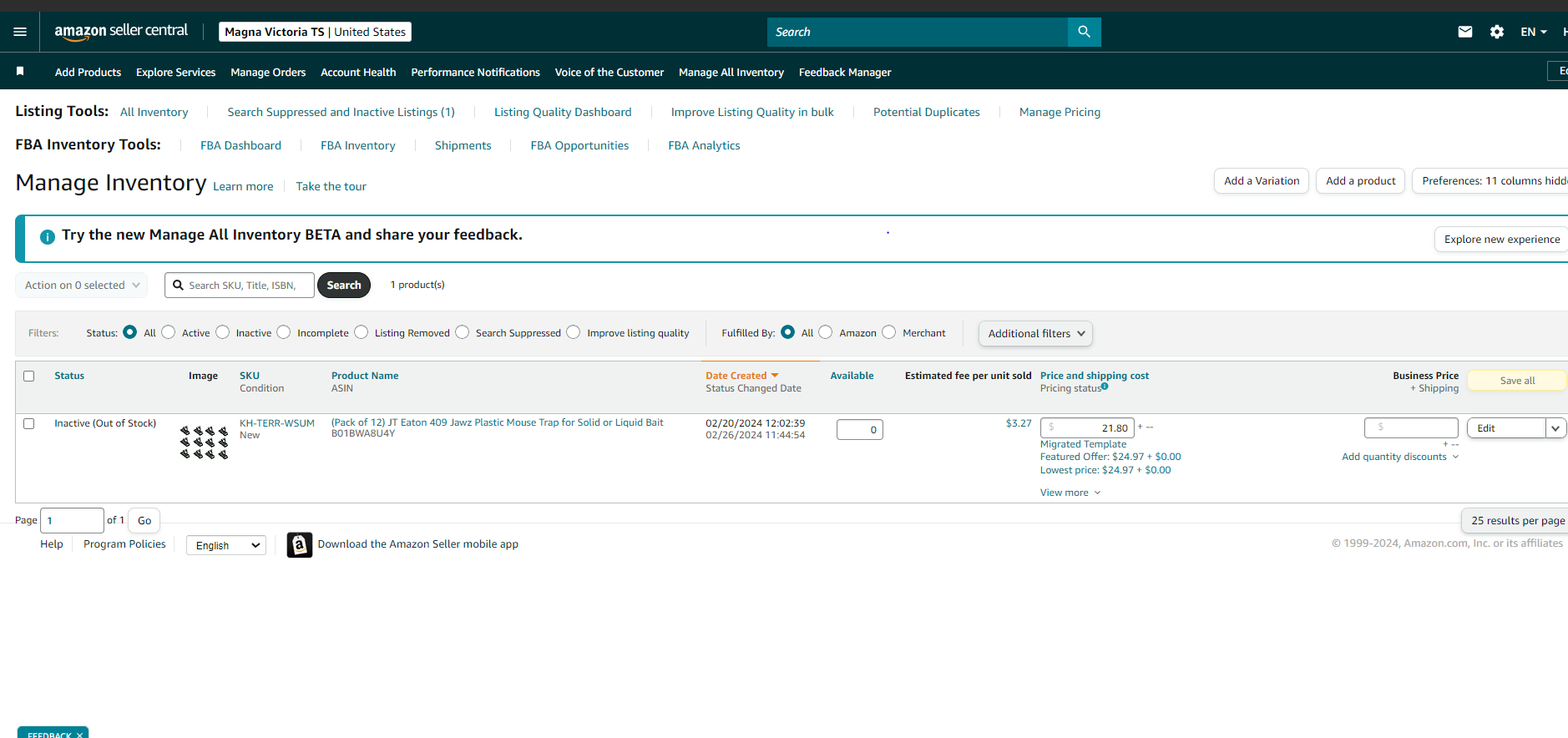Open Add Products menu
This screenshot has height=738, width=1568.
pyautogui.click(x=88, y=72)
